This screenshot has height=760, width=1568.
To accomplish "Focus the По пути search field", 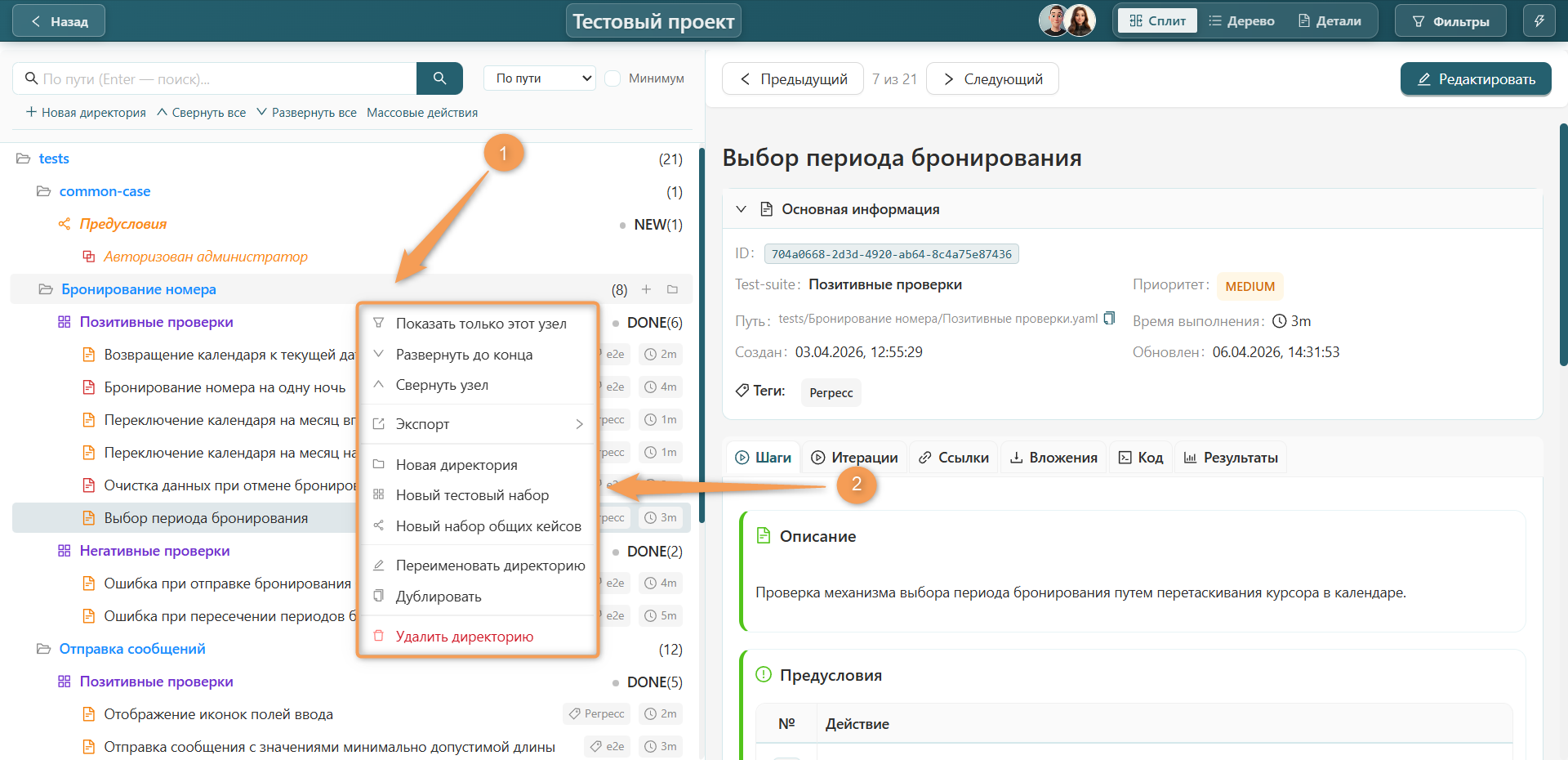I will [x=215, y=78].
